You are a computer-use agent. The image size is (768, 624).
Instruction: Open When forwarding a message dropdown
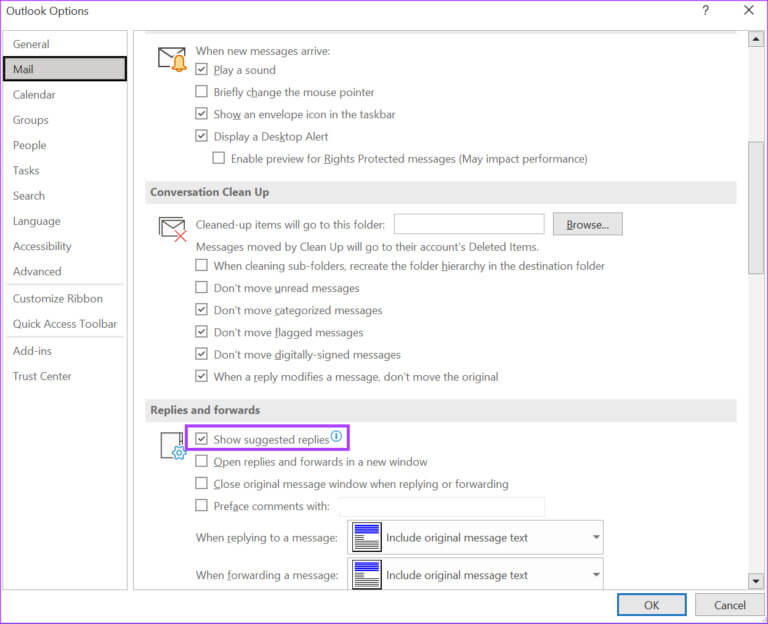coord(475,574)
